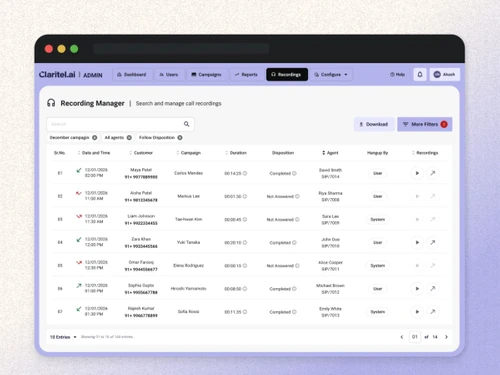Play recording for Zara Khan row
The height and width of the screenshot is (375, 500).
coord(417,242)
